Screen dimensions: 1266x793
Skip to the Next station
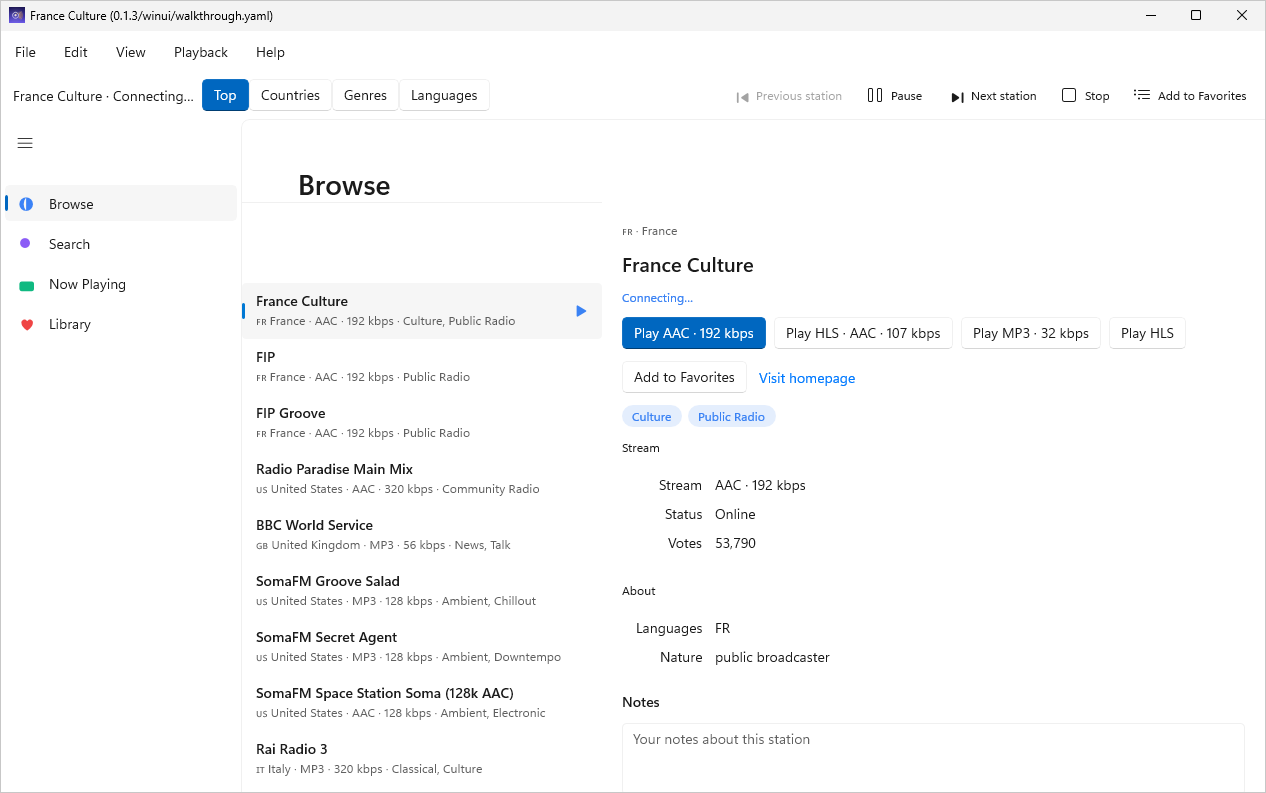point(993,96)
